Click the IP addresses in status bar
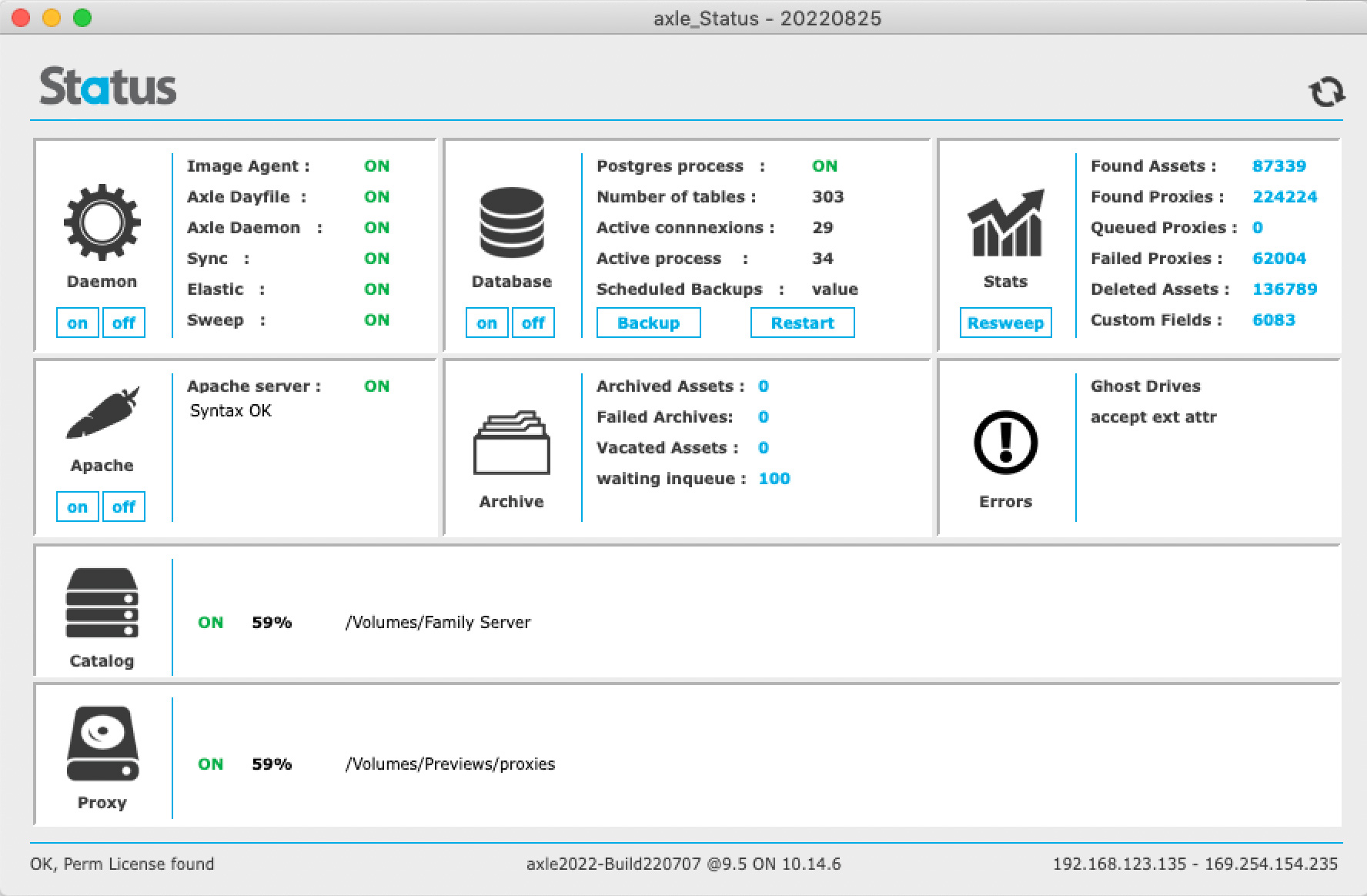 1195,864
